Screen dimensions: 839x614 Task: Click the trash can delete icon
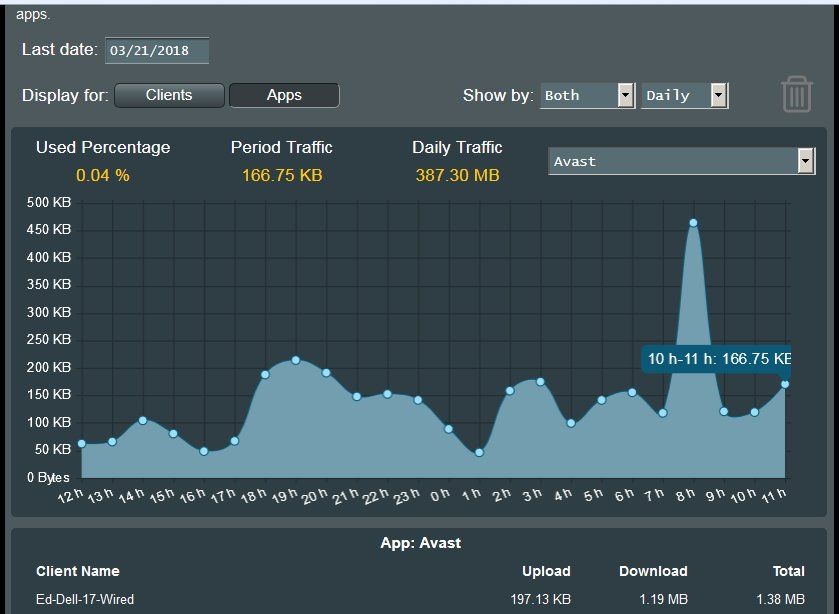pyautogui.click(x=796, y=94)
